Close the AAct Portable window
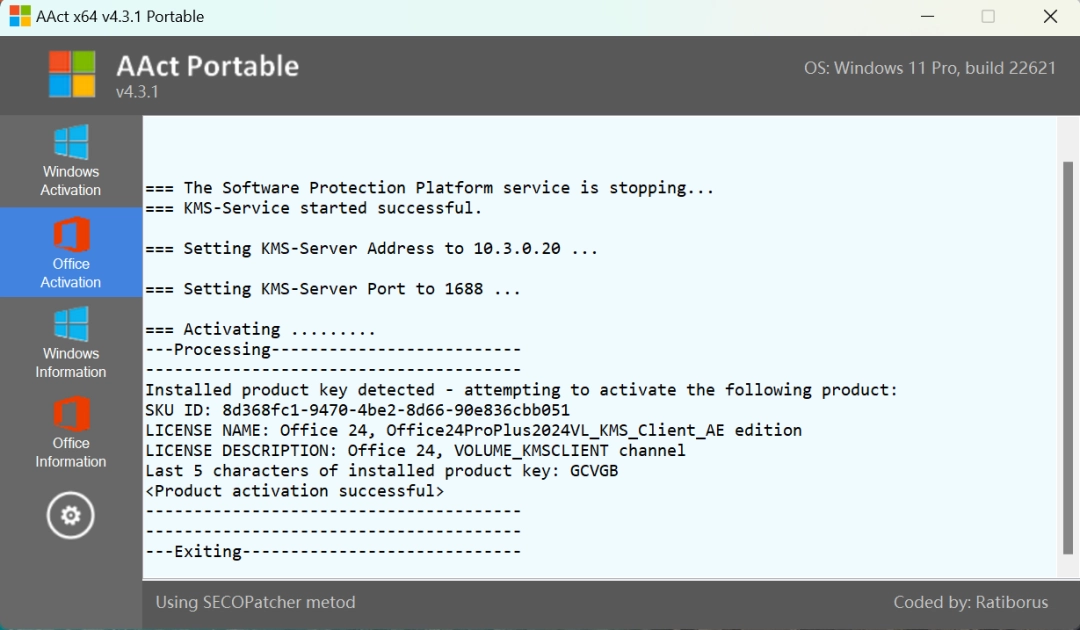 click(1050, 17)
